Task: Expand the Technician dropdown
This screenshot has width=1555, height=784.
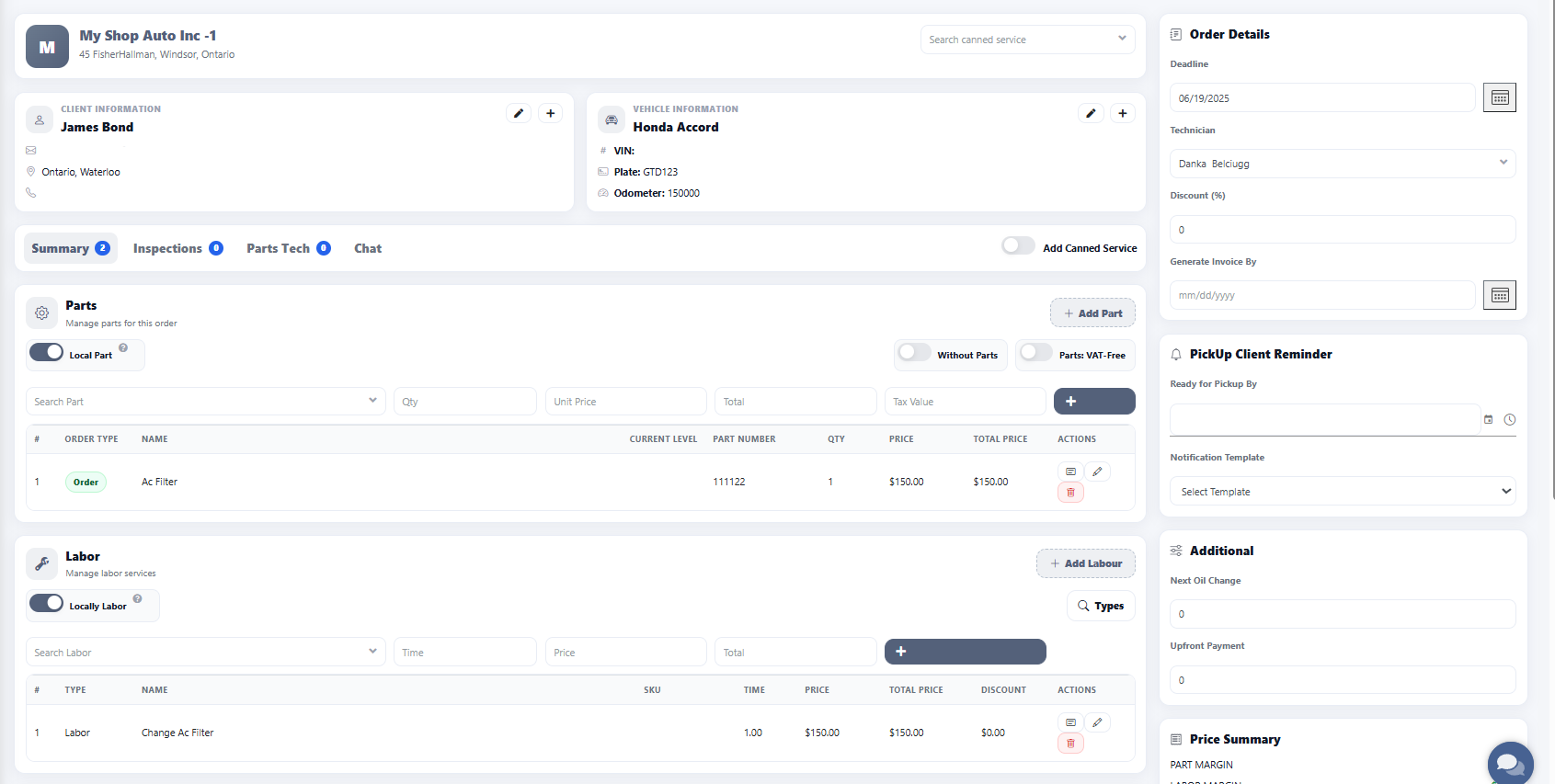Action: (1342, 164)
